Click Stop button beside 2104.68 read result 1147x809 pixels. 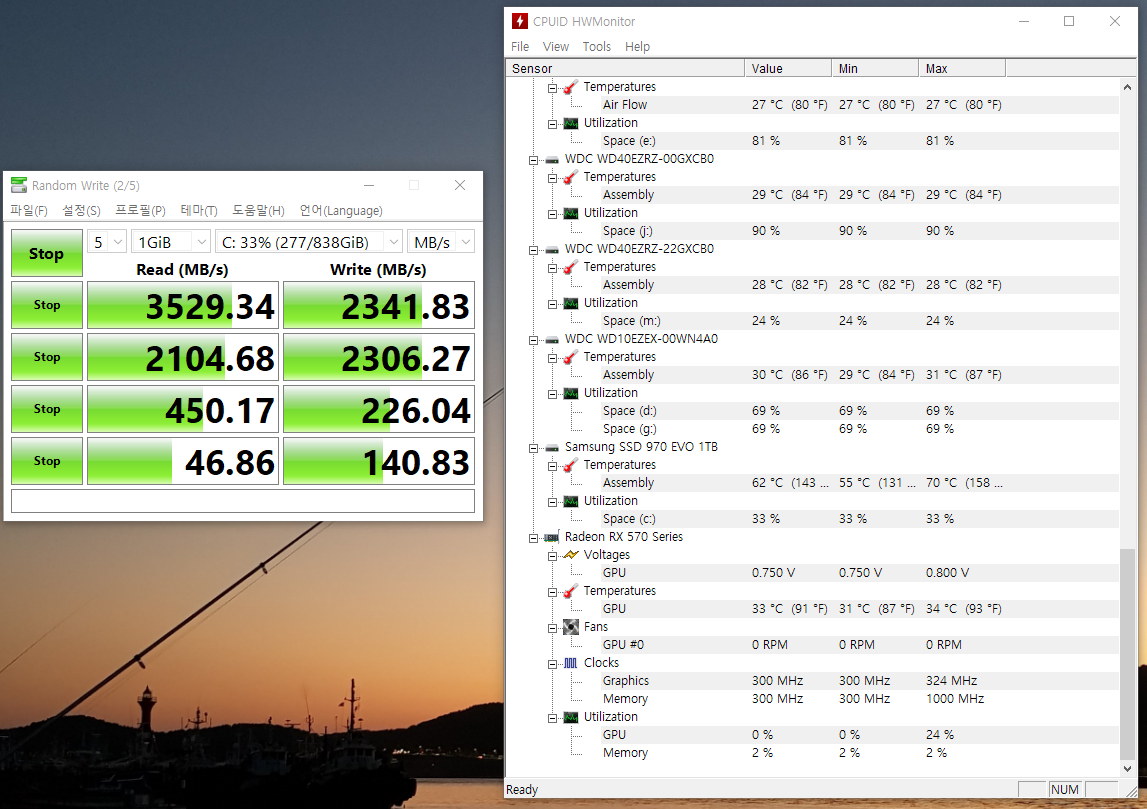tap(47, 357)
